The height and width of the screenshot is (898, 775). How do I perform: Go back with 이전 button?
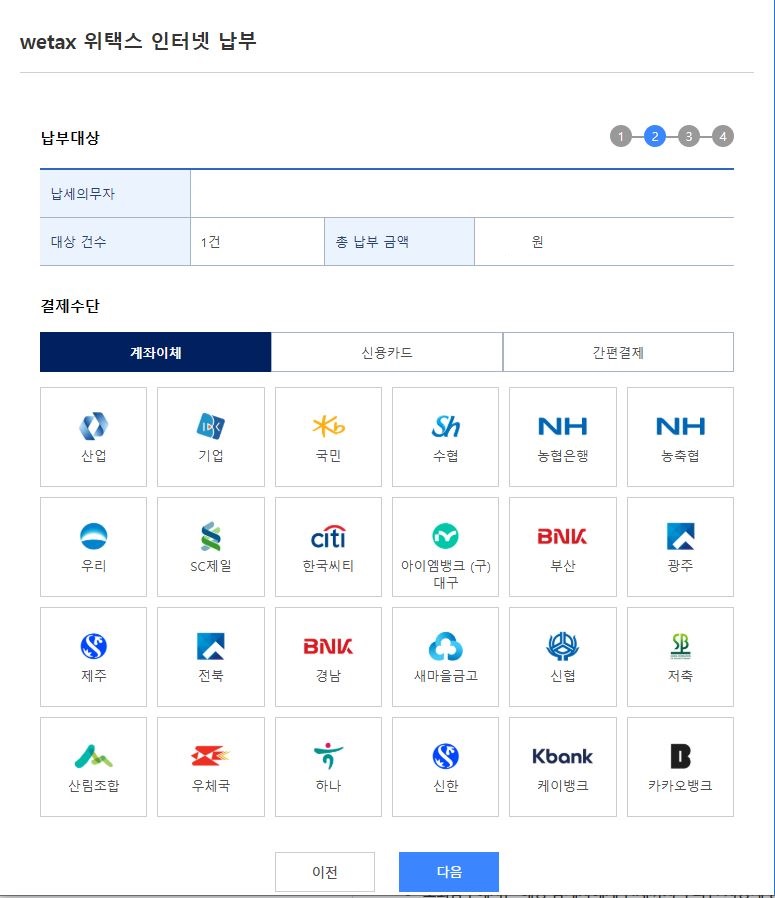pos(325,872)
